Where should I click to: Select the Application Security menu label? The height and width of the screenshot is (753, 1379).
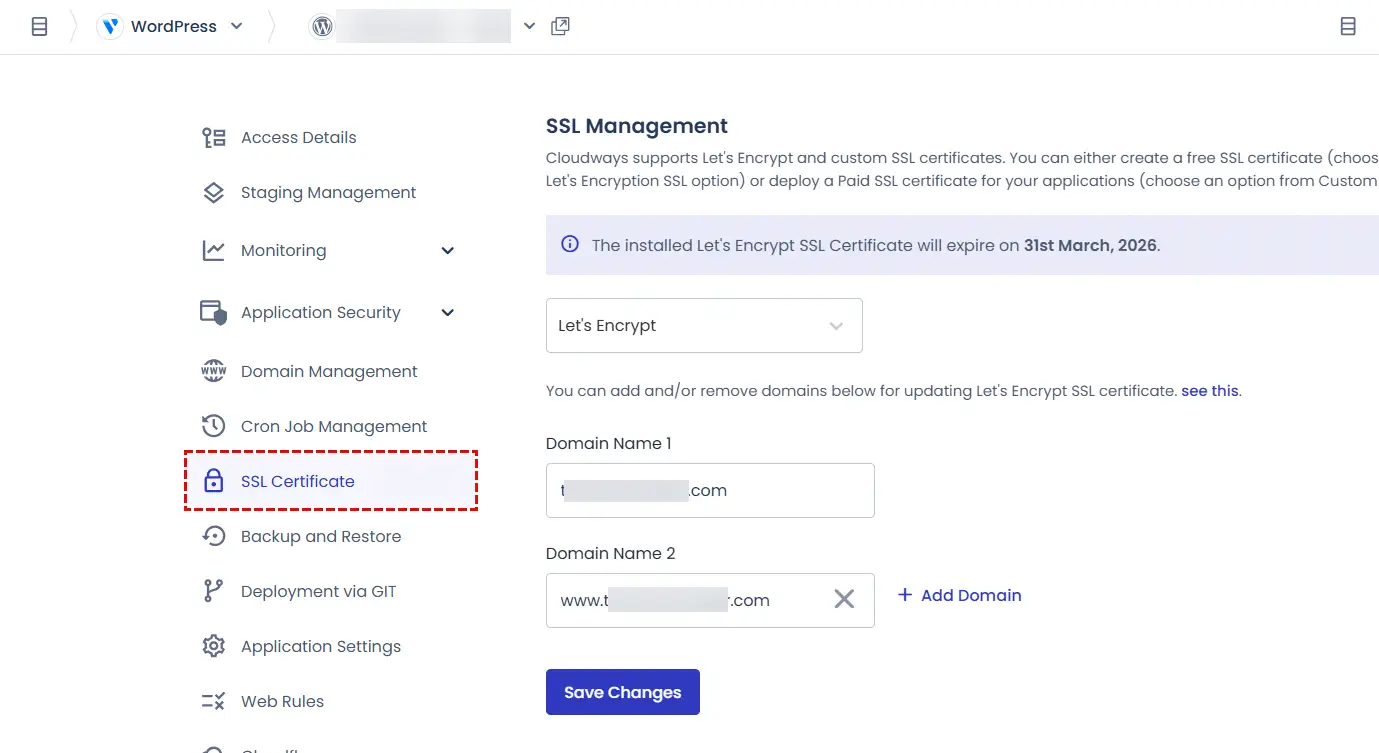click(320, 312)
